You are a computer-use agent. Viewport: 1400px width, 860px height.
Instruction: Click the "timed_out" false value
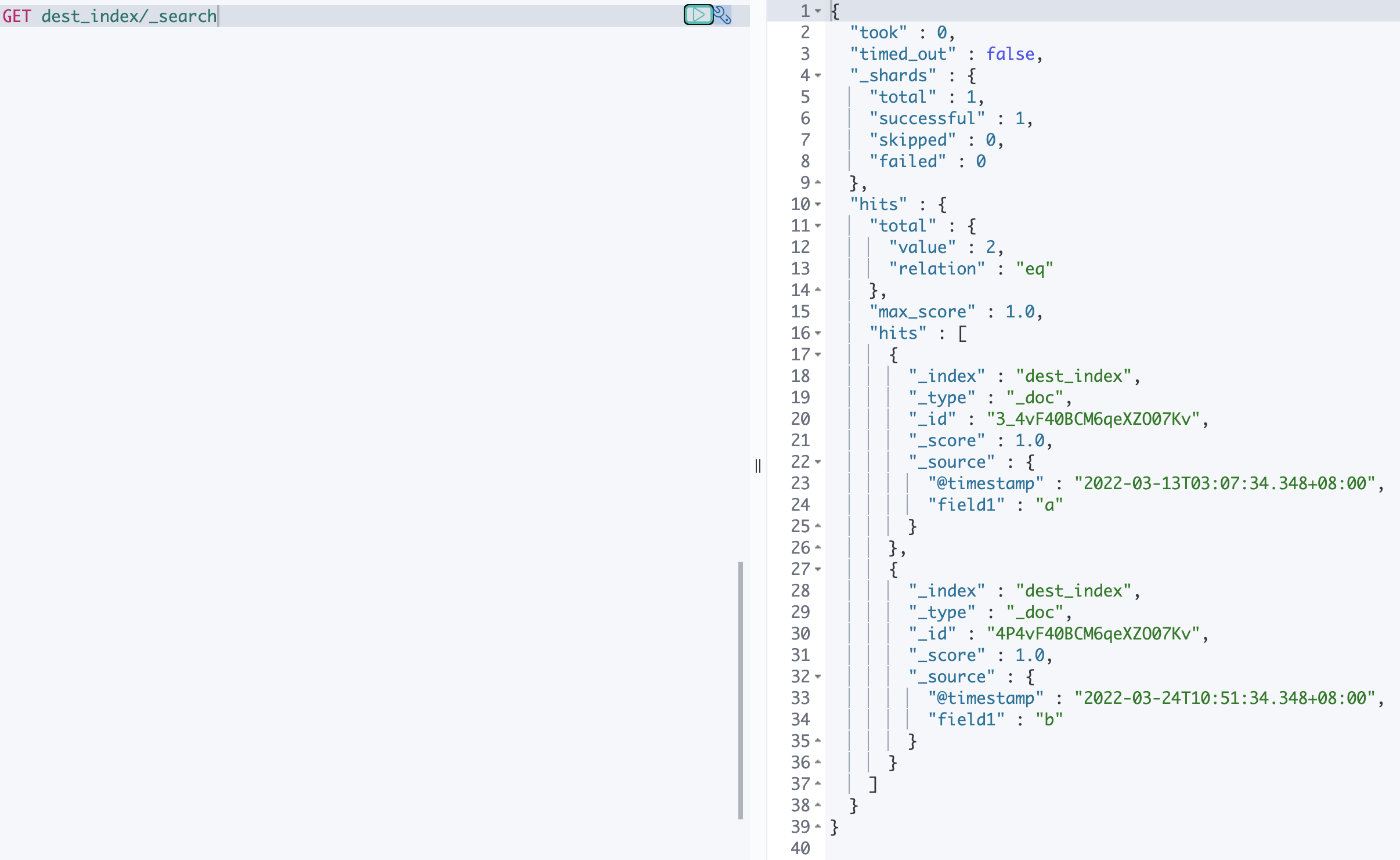pyautogui.click(x=1010, y=54)
